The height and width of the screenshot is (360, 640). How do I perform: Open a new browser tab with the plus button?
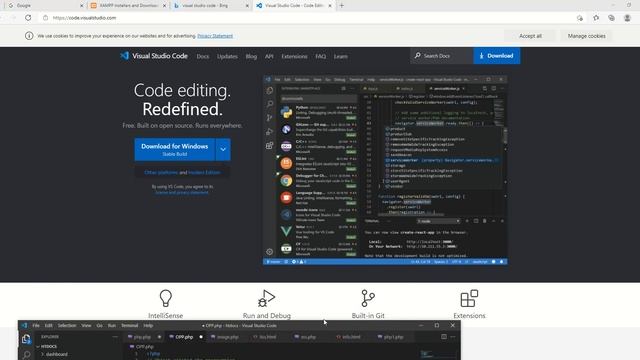[x=342, y=6]
